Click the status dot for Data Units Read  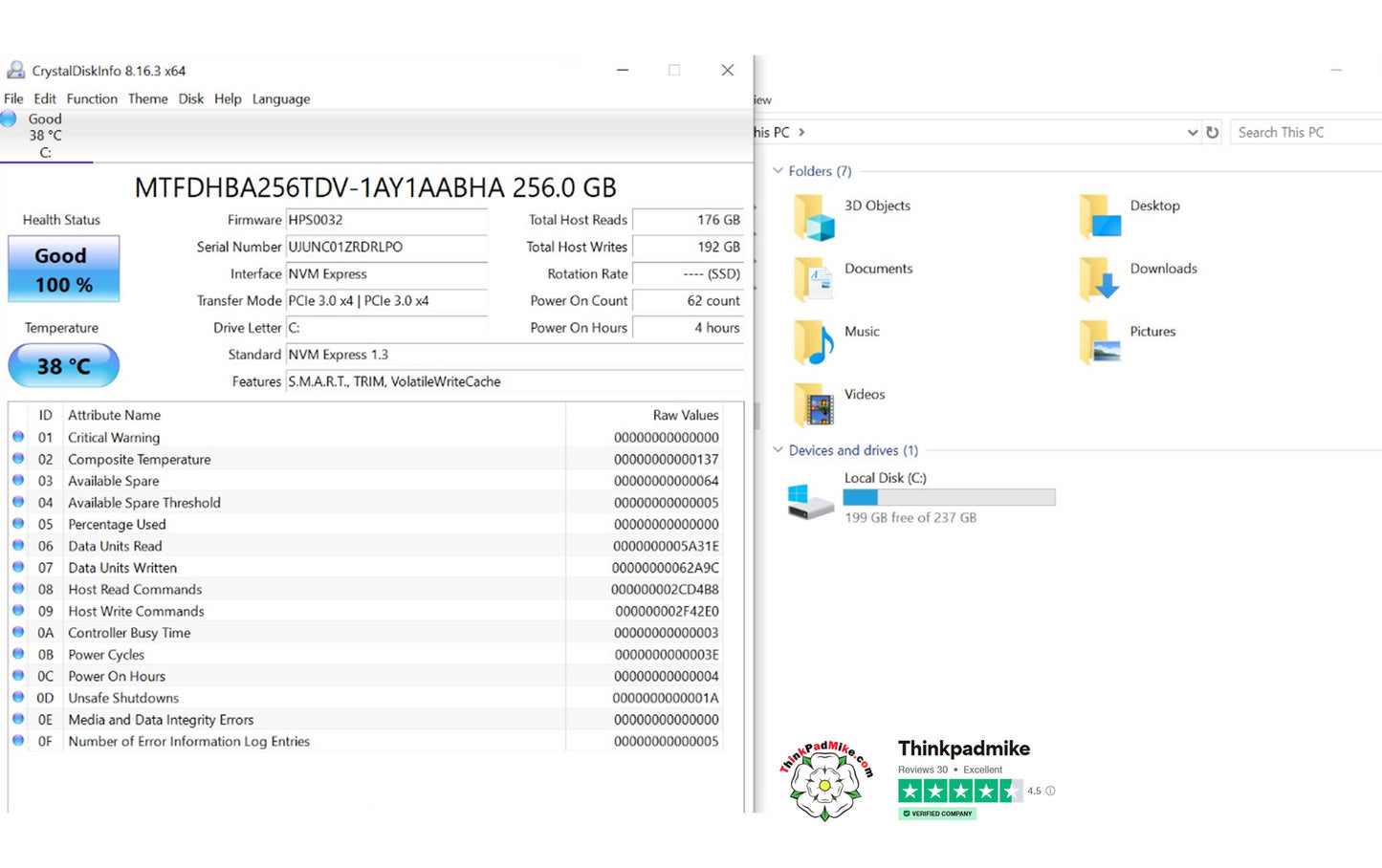18,546
